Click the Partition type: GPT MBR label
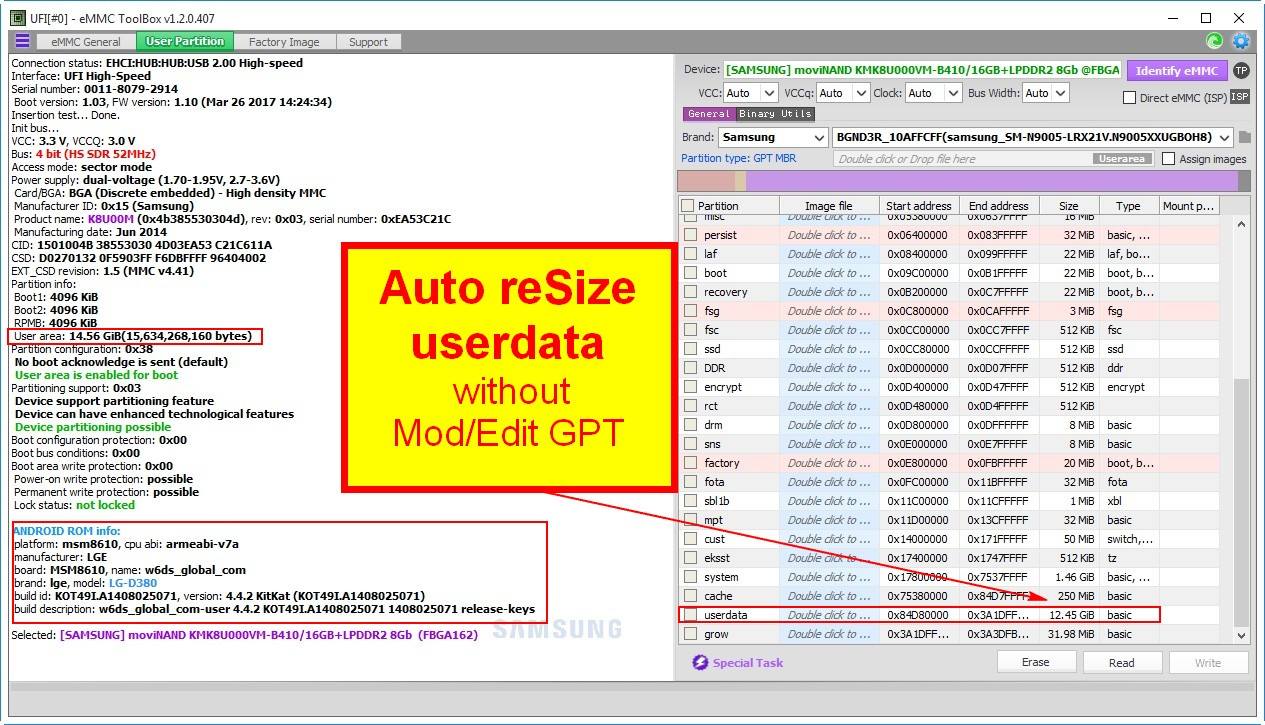Viewport: 1265px width, 725px height. pyautogui.click(x=738, y=158)
